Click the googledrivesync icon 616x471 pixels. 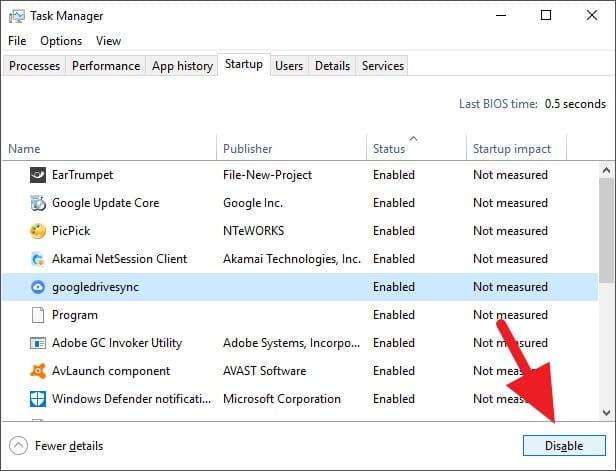[38, 287]
